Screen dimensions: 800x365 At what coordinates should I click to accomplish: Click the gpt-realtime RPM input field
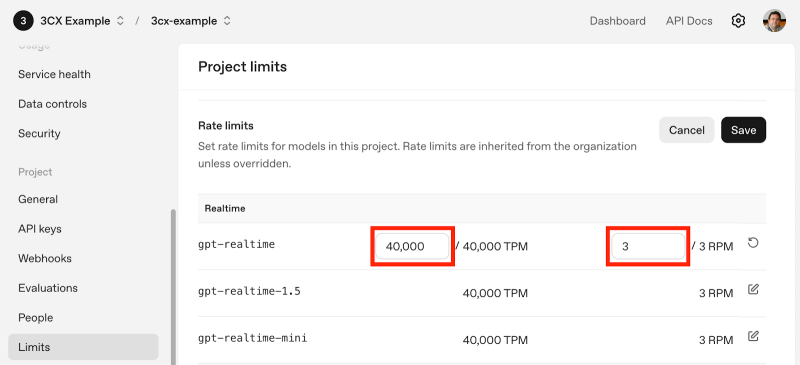[648, 247]
